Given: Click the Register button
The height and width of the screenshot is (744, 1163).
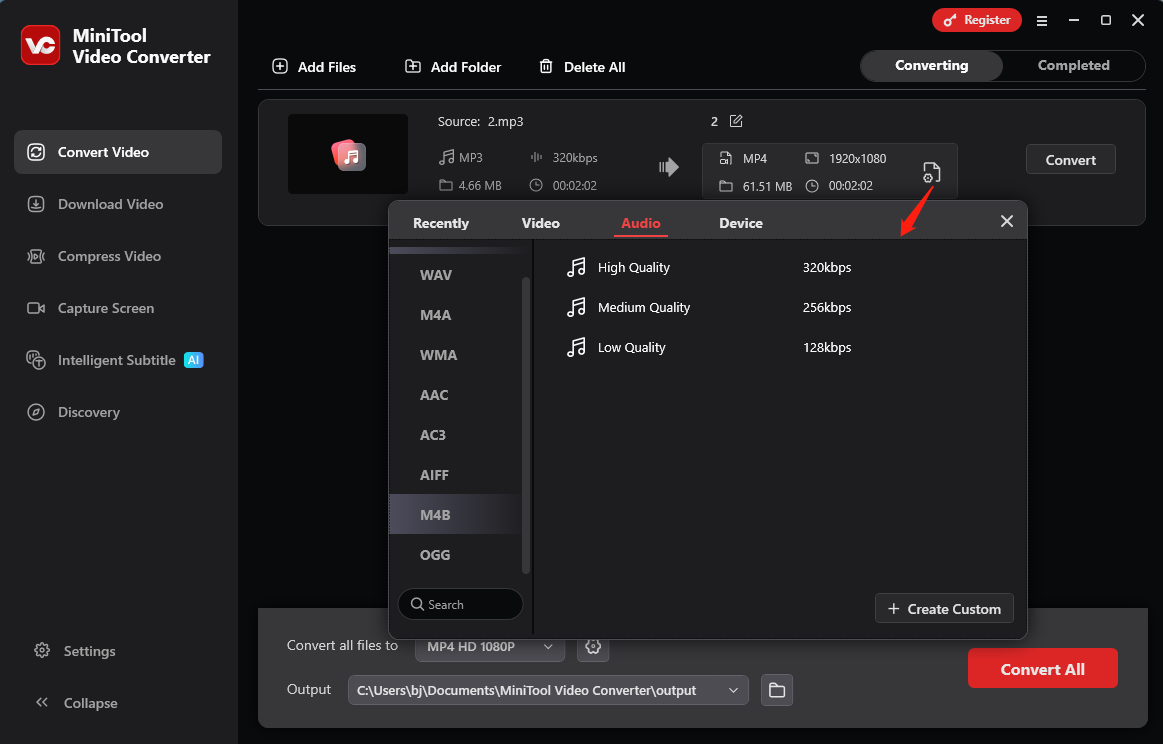Looking at the screenshot, I should 976,19.
